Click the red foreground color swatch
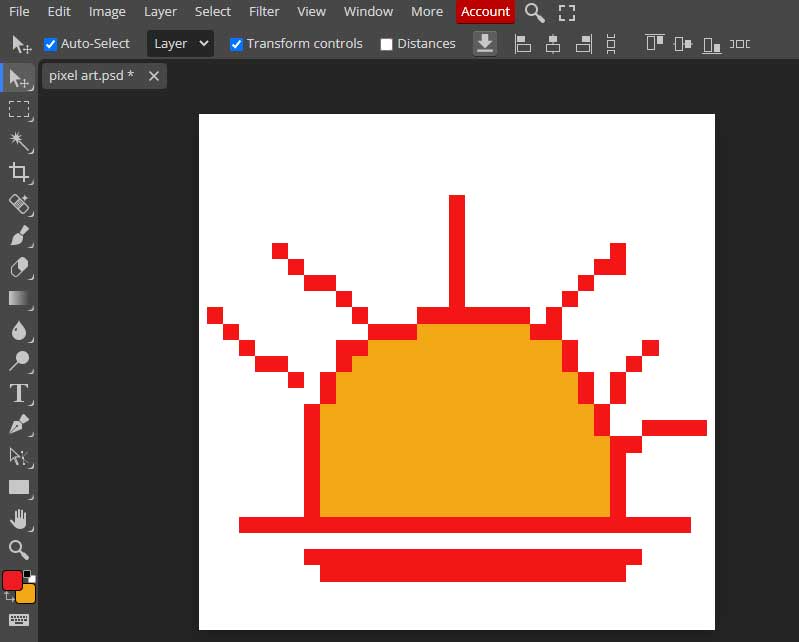The height and width of the screenshot is (642, 799). (x=12, y=580)
